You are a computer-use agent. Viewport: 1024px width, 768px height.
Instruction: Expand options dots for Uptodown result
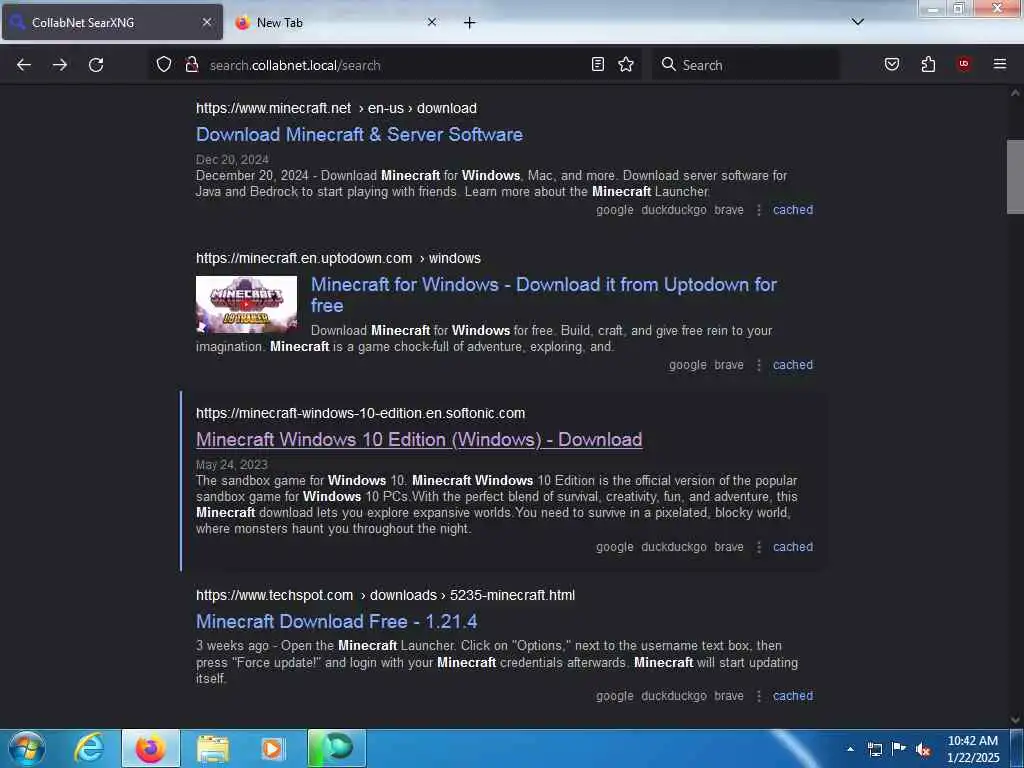759,365
